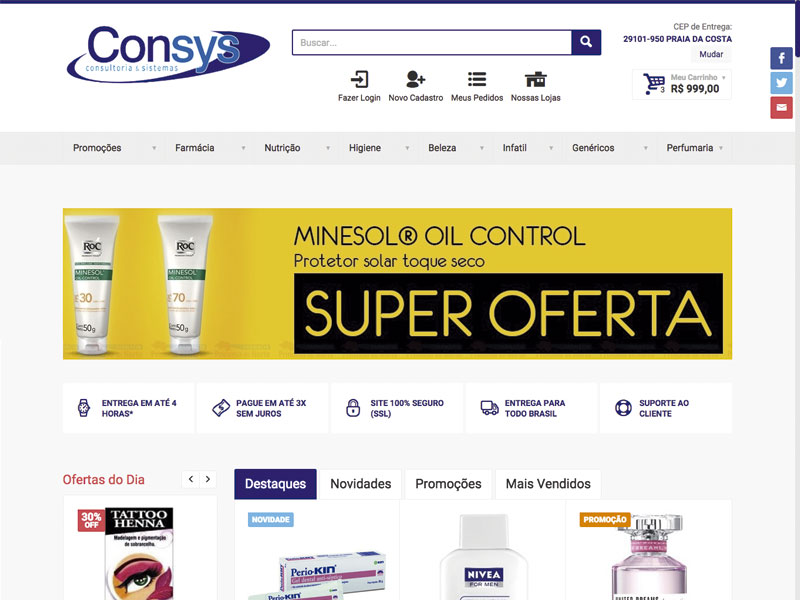
Task: Click the red email envelope icon
Action: click(781, 107)
